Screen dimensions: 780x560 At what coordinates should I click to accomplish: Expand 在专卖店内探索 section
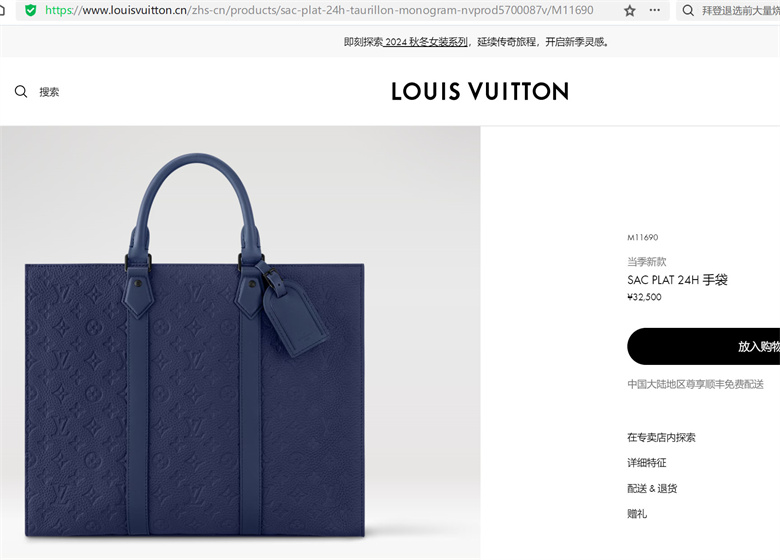pyautogui.click(x=661, y=438)
